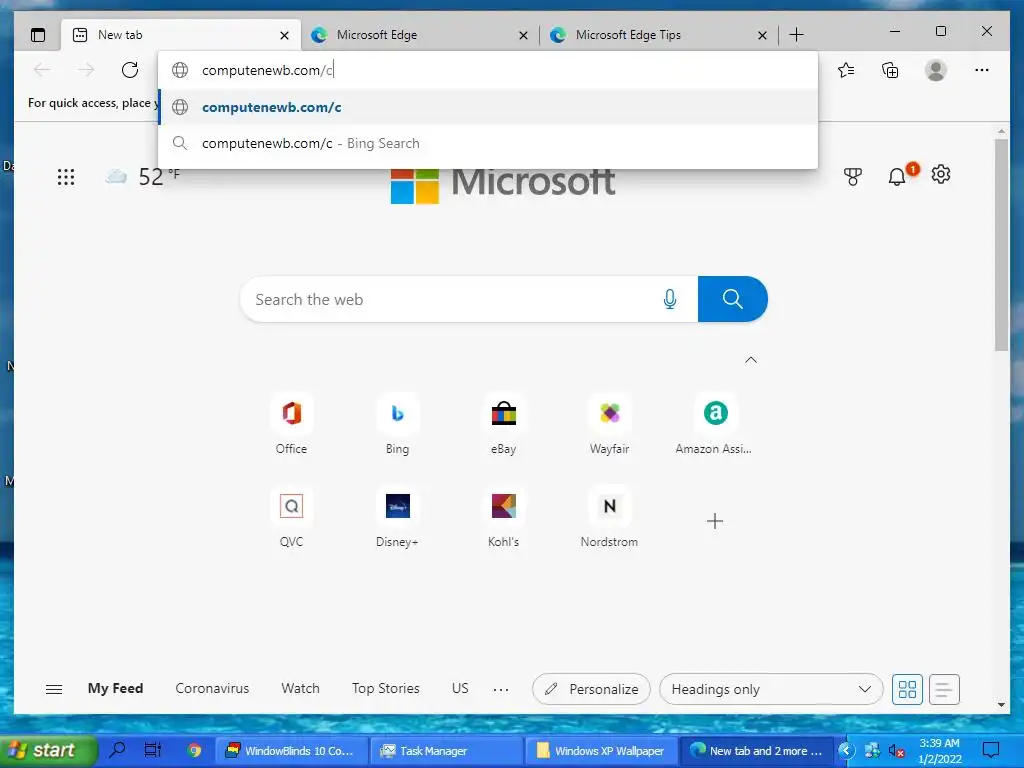Open the Windows start button
The height and width of the screenshot is (768, 1024).
pyautogui.click(x=48, y=750)
